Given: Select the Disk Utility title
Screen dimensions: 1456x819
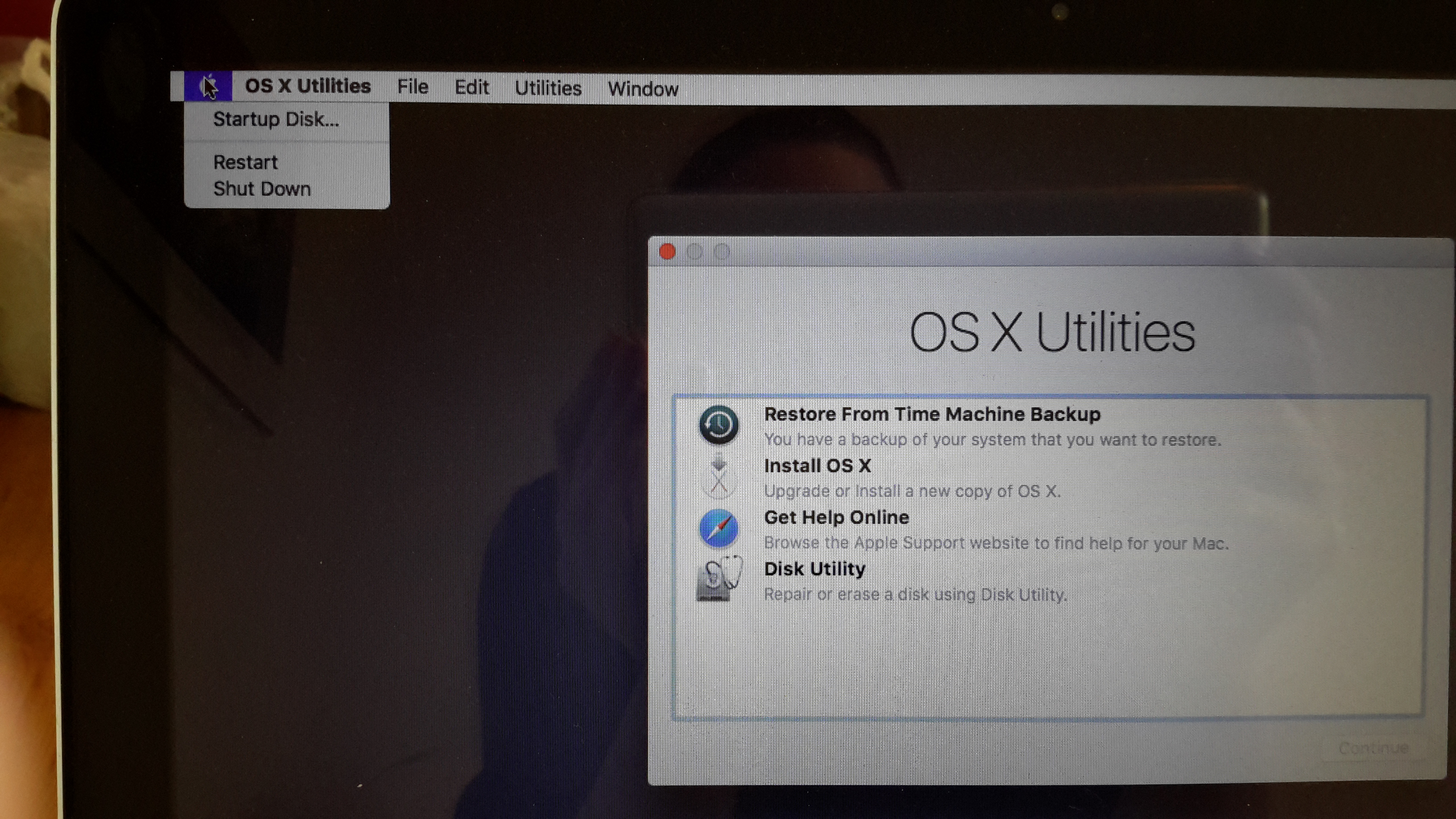Looking at the screenshot, I should (x=815, y=569).
